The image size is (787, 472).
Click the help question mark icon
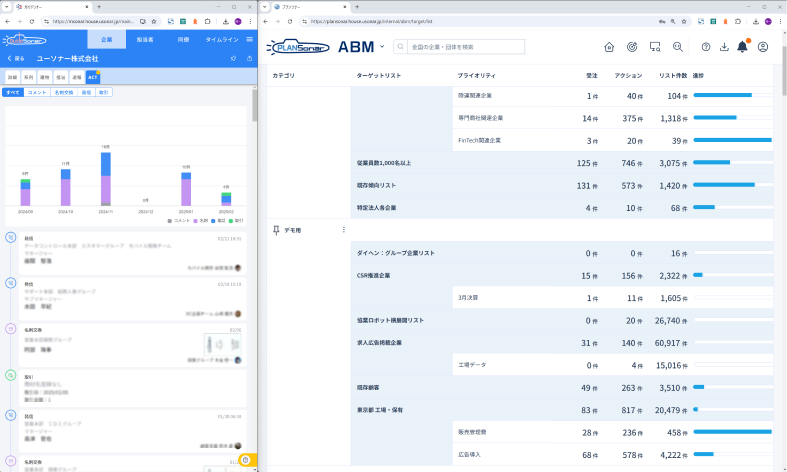(x=706, y=47)
